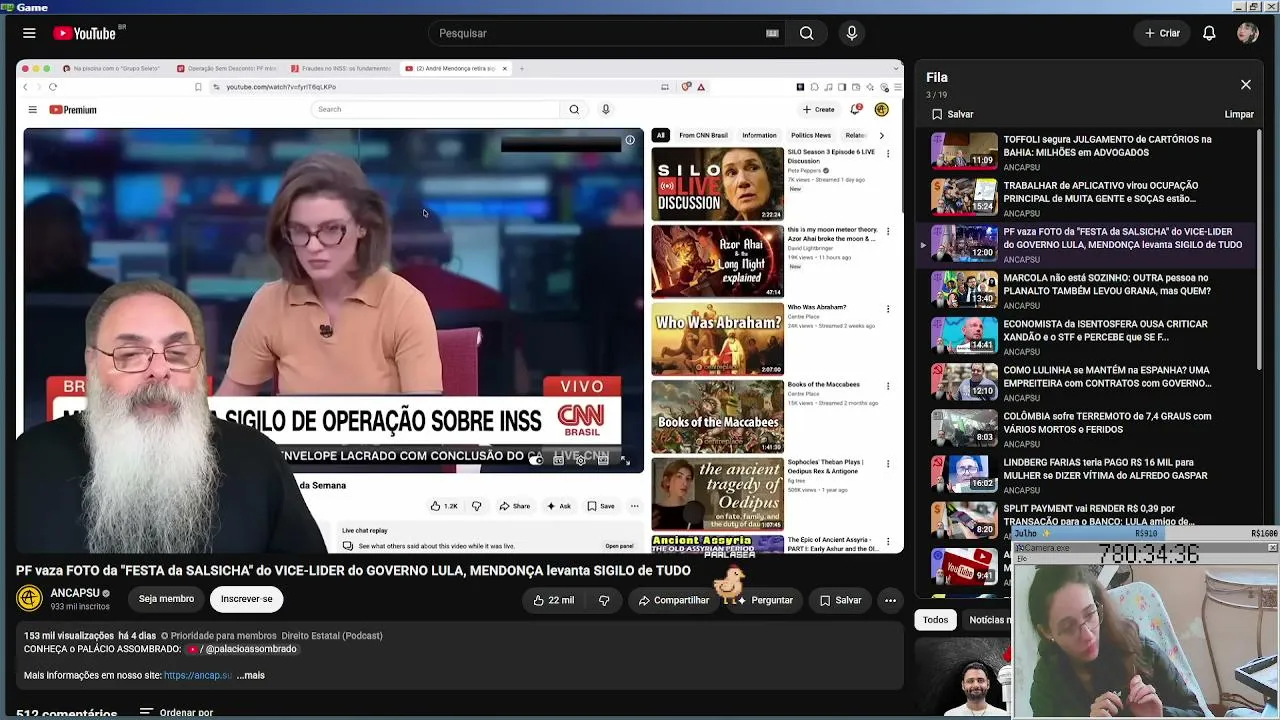Play the COLÔMBIA sofre TERREMOTO queue thumbnail

[964, 427]
